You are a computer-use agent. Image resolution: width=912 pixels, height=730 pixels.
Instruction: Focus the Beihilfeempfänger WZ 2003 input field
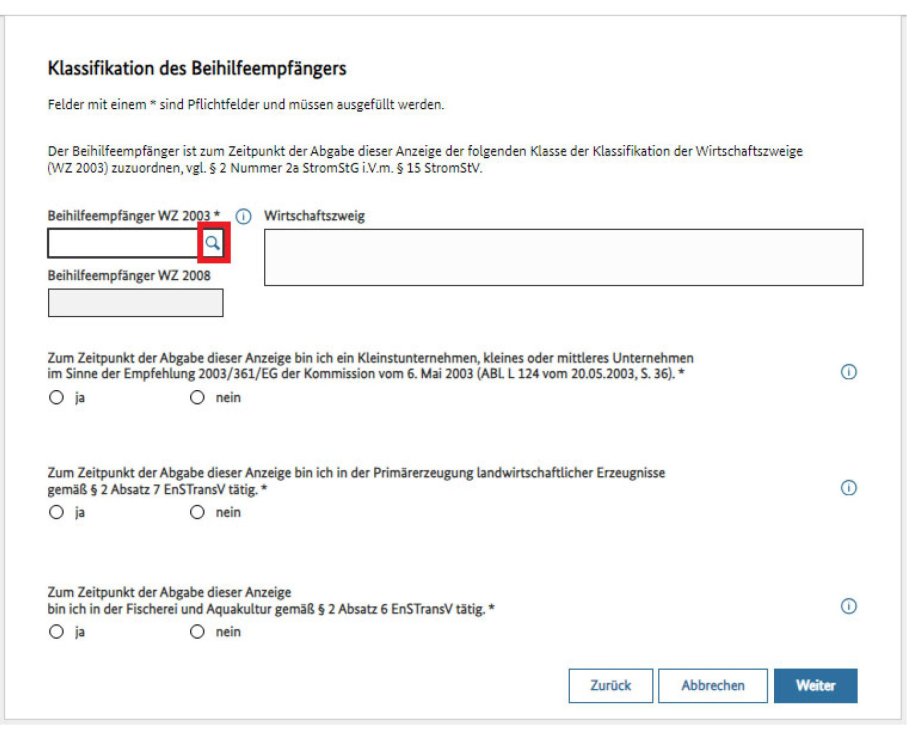123,243
